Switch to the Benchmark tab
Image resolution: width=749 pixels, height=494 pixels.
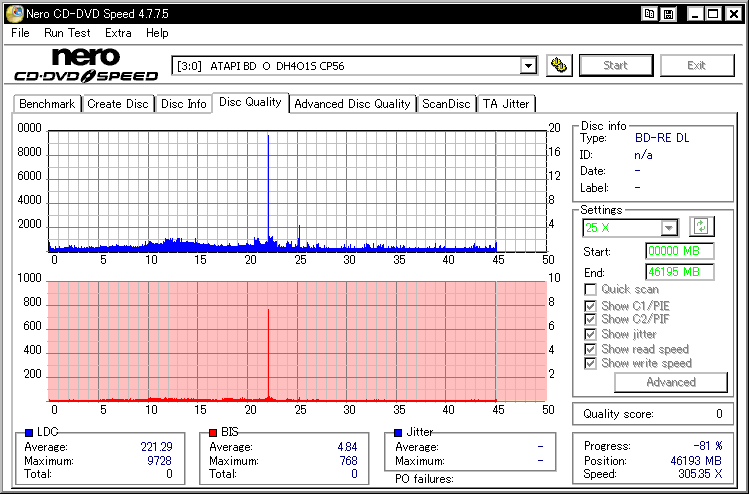click(x=47, y=104)
